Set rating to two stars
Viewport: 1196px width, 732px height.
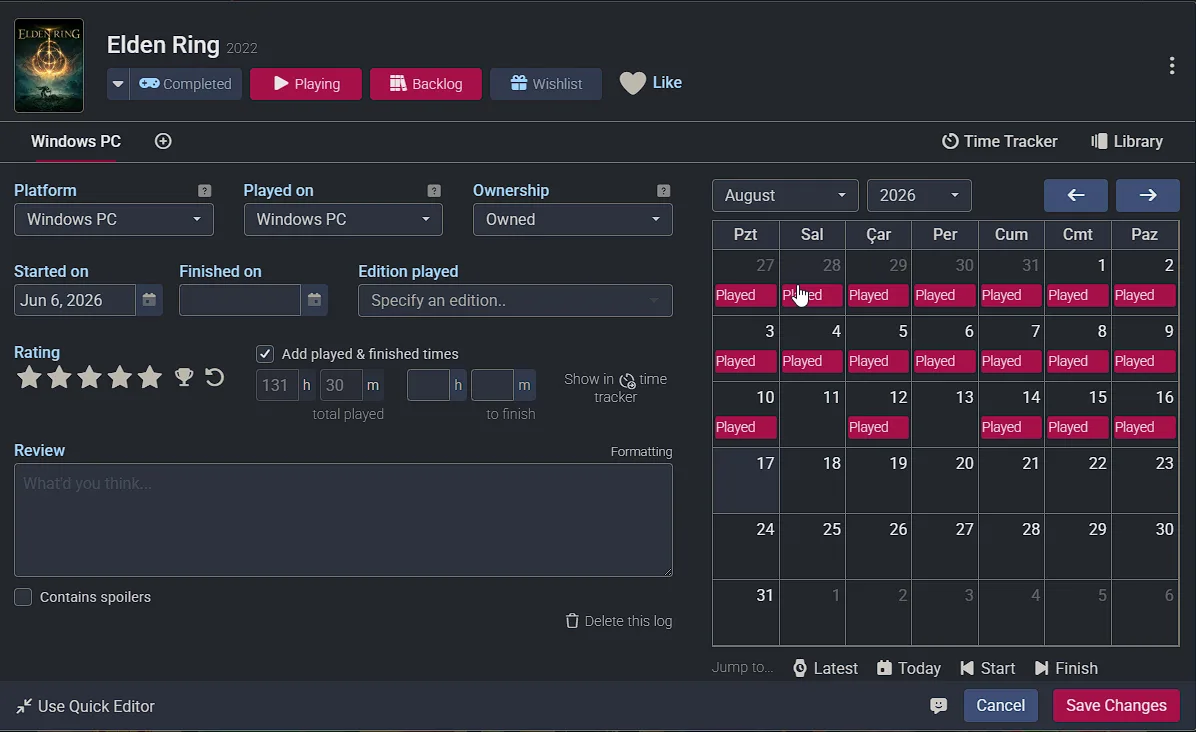59,377
